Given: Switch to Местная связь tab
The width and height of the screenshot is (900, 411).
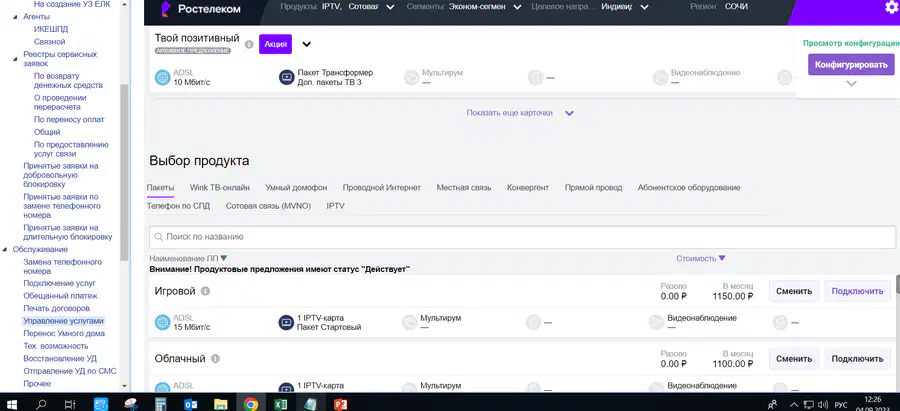Looking at the screenshot, I should (464, 188).
